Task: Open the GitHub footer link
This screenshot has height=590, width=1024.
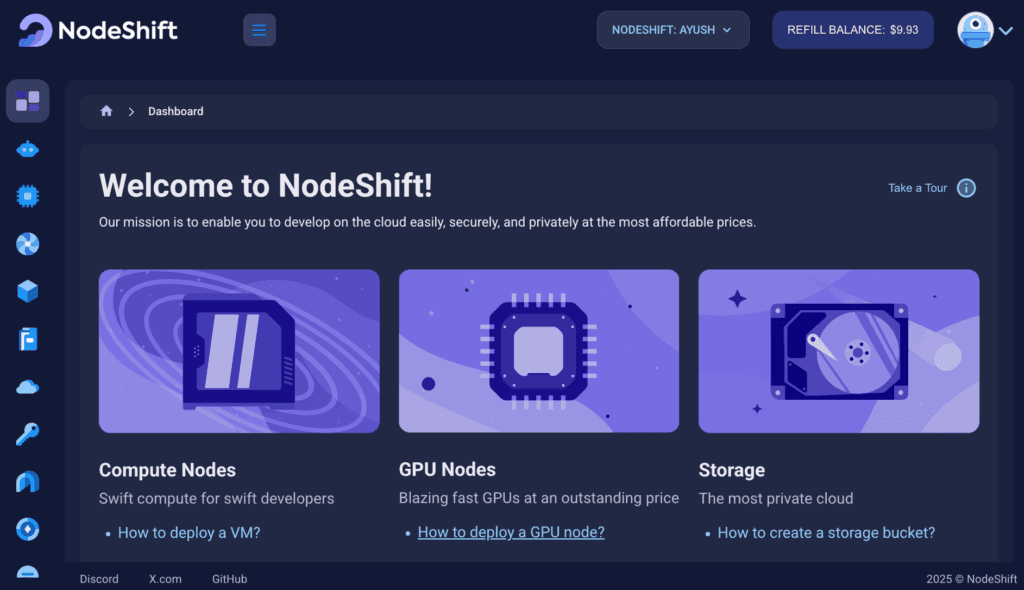Action: click(229, 579)
